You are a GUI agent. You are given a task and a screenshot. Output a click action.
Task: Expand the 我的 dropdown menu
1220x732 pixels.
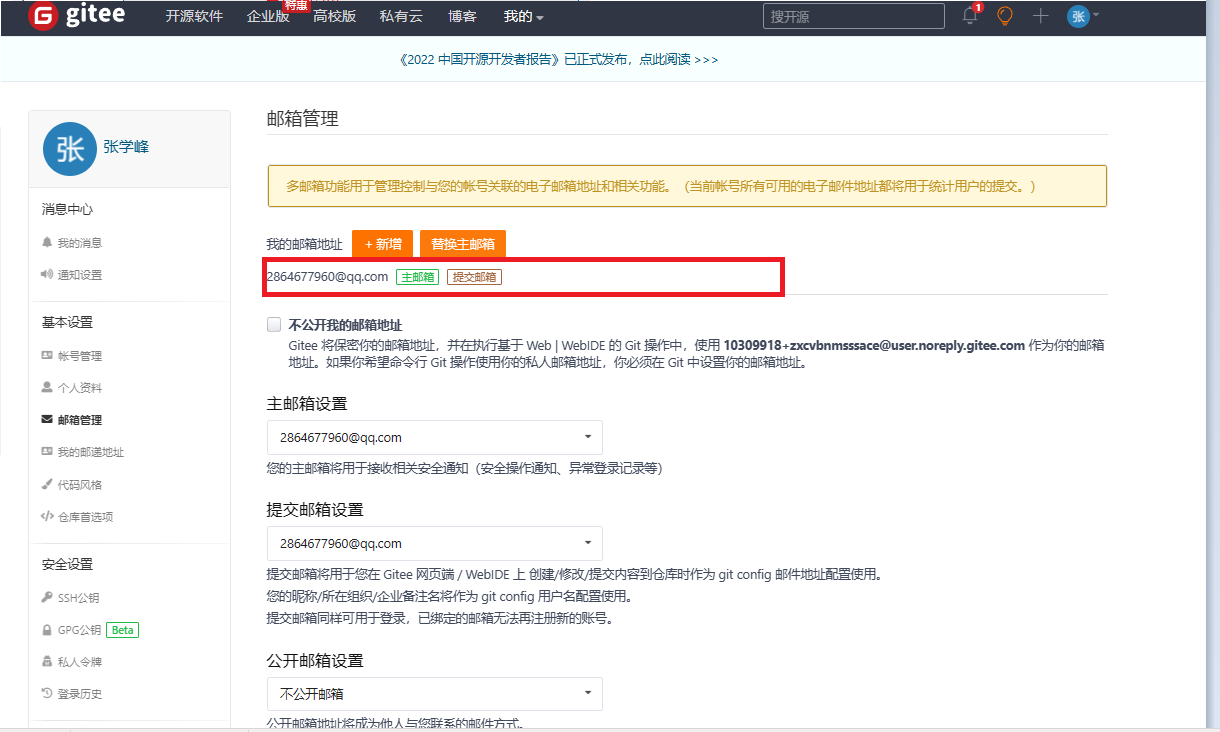(x=523, y=17)
